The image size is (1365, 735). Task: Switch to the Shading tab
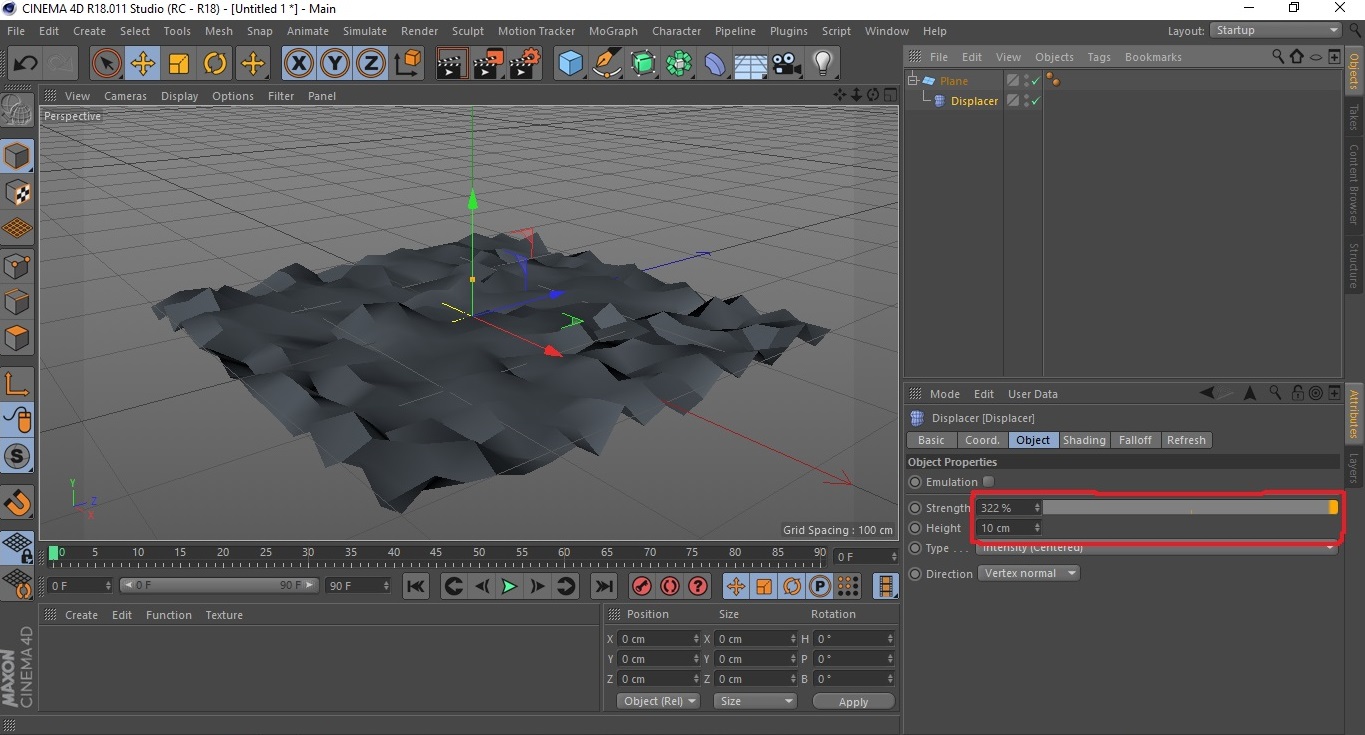1084,440
